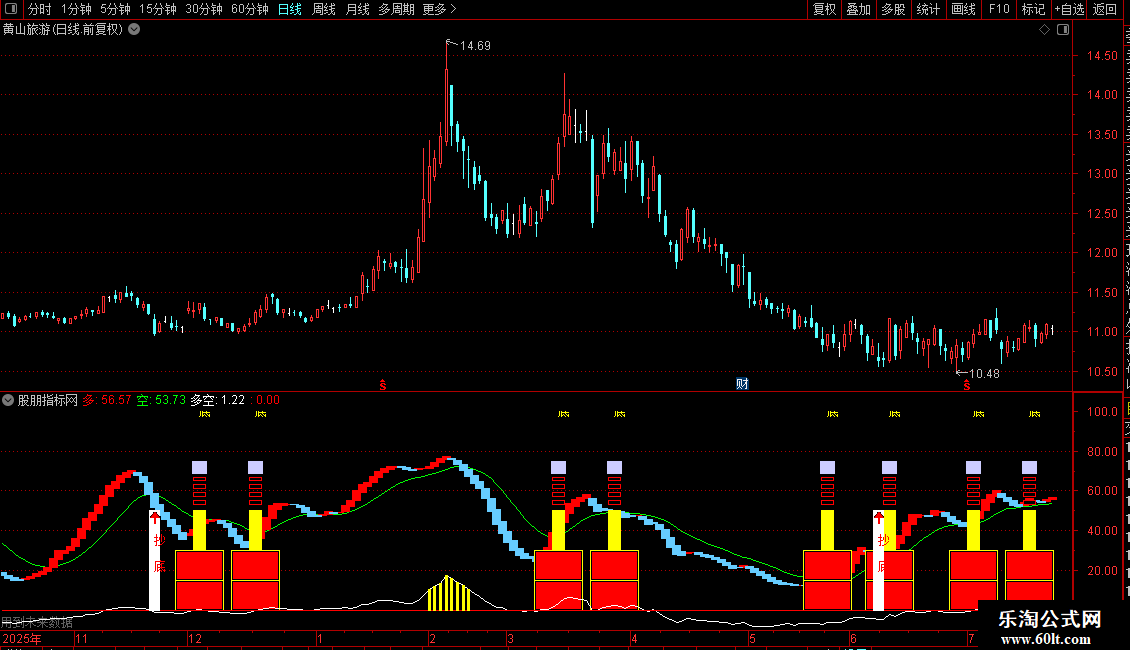Click 返回 to go back
Image resolution: width=1130 pixels, height=650 pixels.
(1105, 9)
